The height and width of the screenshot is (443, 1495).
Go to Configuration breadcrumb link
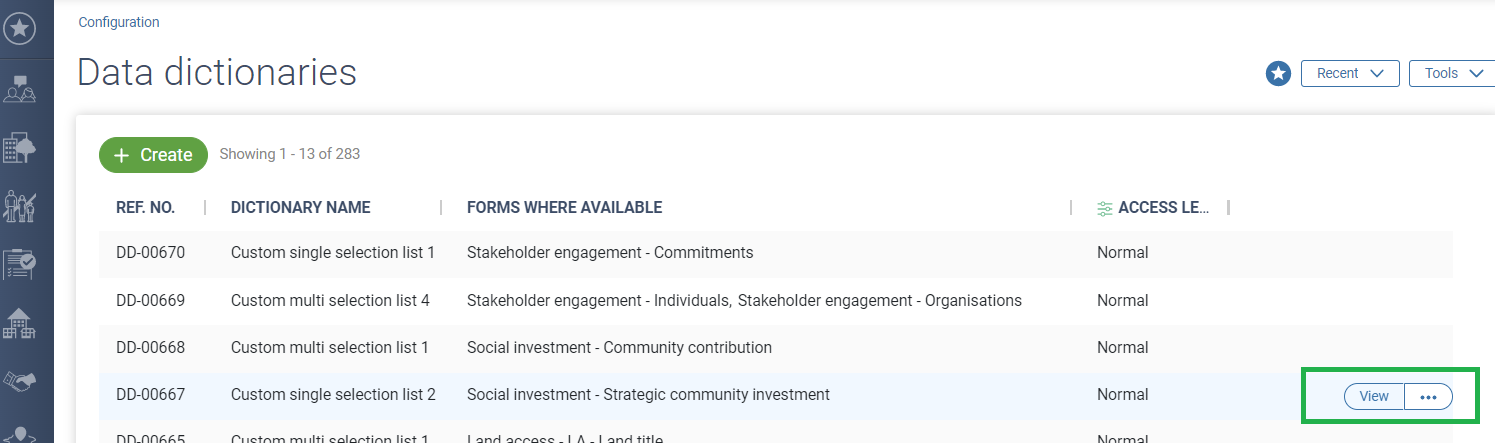click(x=119, y=22)
